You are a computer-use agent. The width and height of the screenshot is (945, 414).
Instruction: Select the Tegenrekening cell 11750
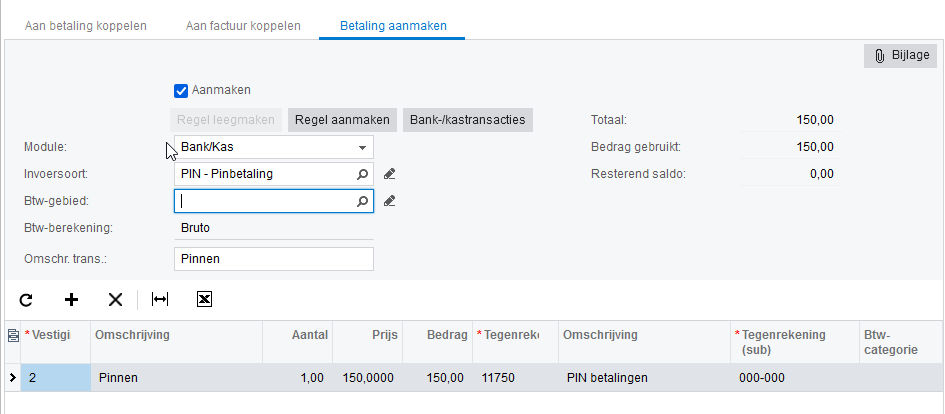(513, 378)
